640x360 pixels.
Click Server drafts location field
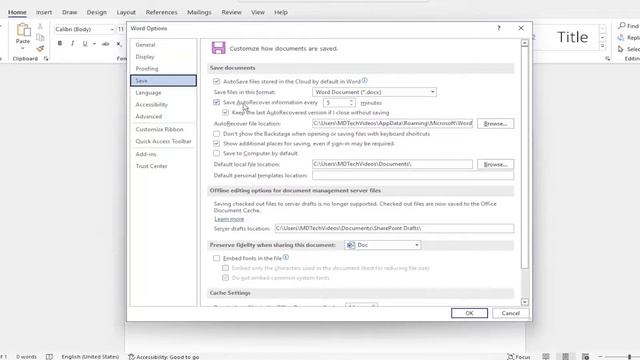pyautogui.click(x=394, y=228)
